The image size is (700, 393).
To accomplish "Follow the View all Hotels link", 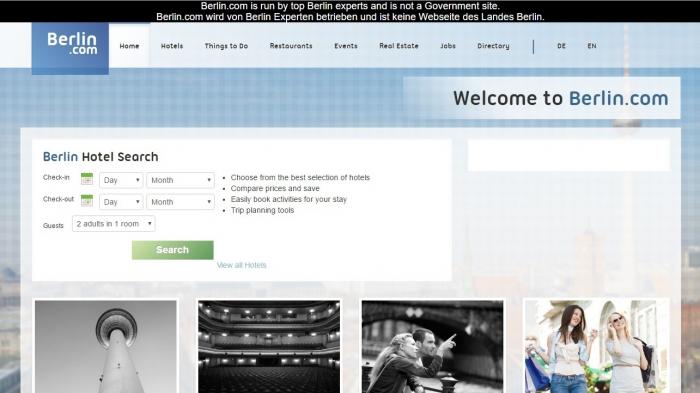I will [x=242, y=265].
